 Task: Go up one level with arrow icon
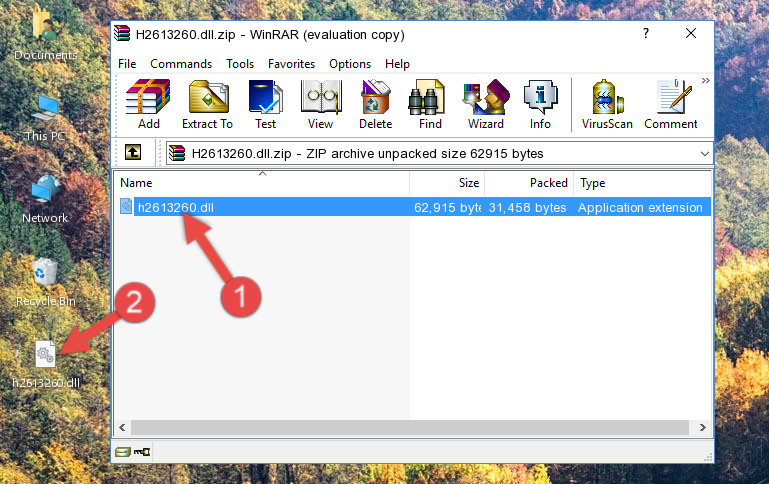click(133, 153)
